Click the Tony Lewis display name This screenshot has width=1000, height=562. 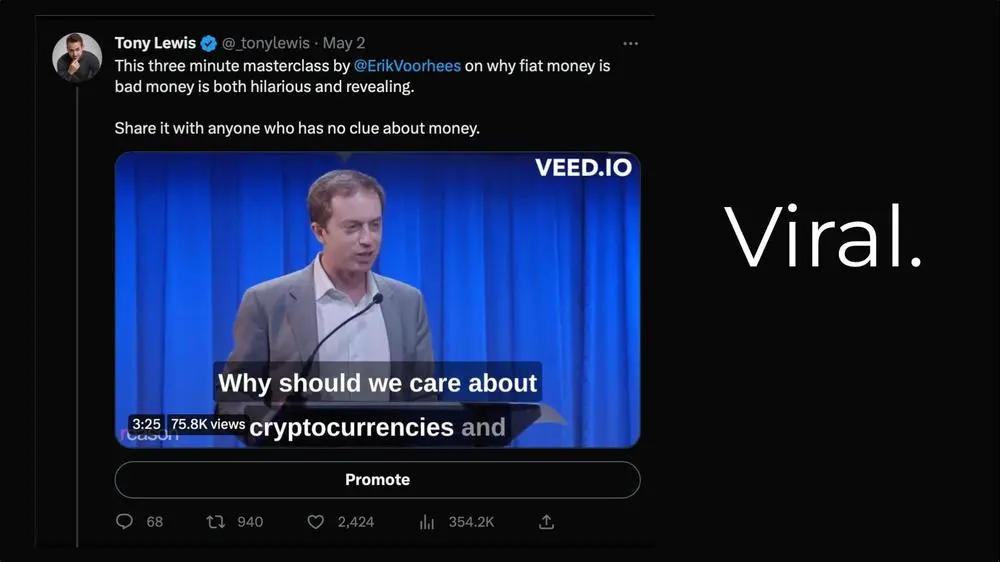pyautogui.click(x=155, y=43)
